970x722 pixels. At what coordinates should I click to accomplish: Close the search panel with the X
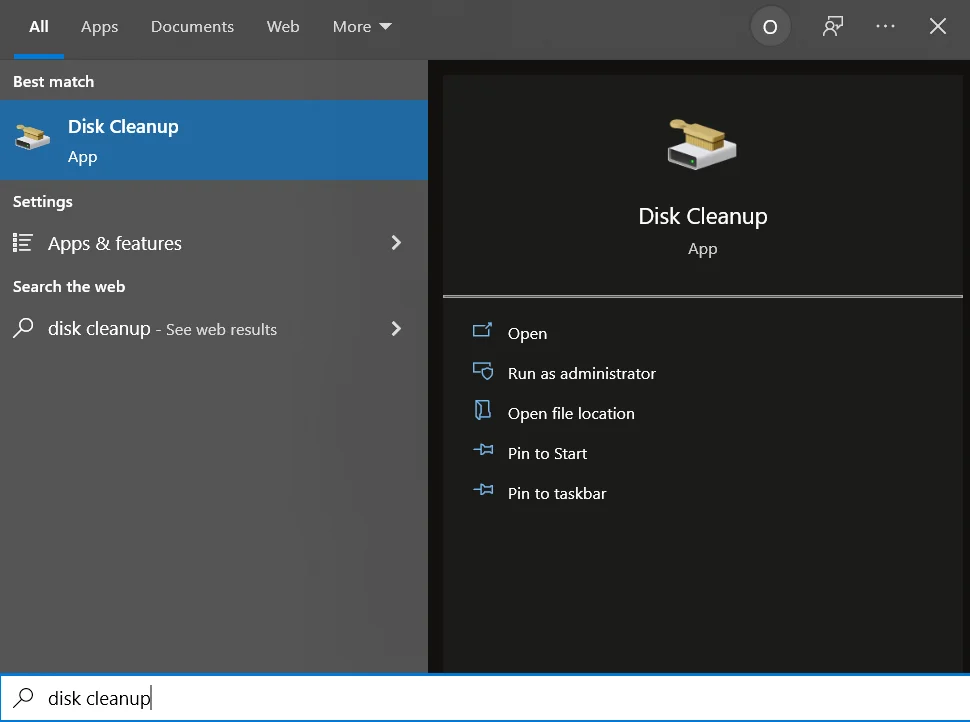point(938,27)
